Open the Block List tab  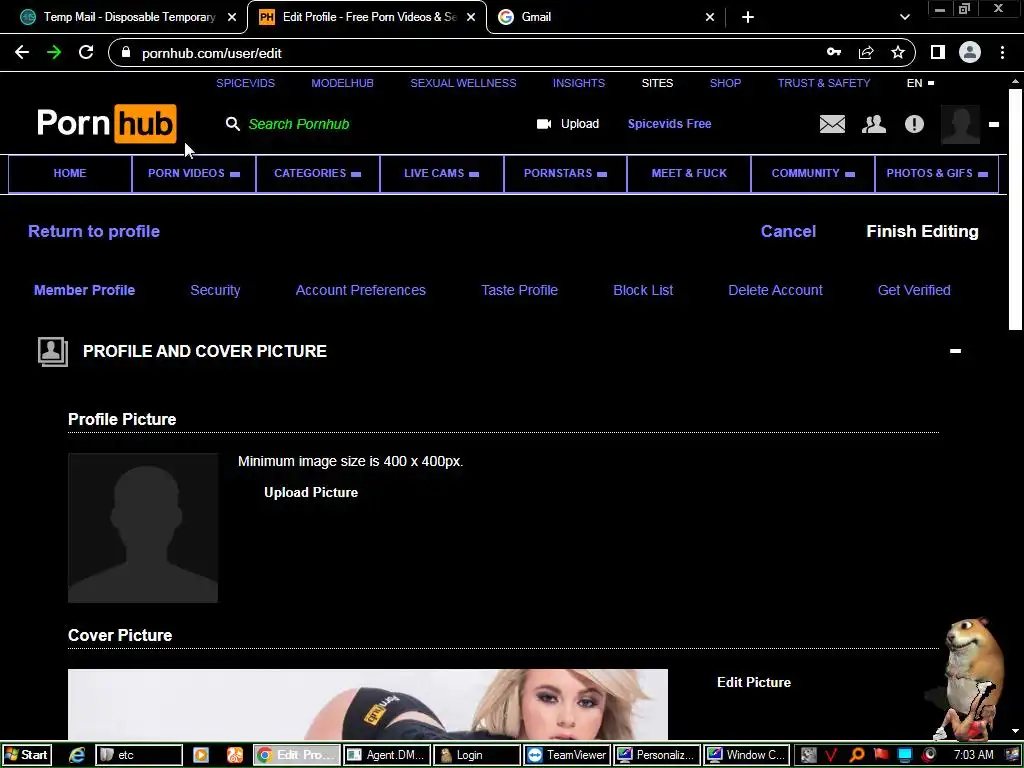(643, 290)
